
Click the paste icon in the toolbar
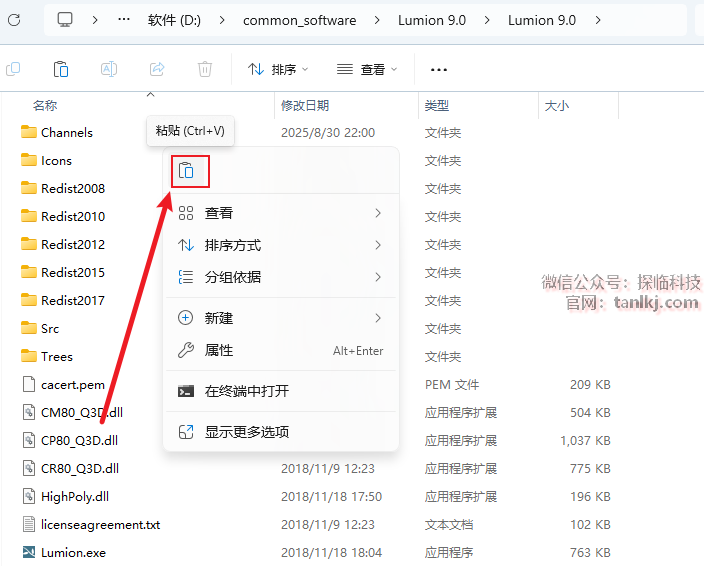[x=61, y=69]
